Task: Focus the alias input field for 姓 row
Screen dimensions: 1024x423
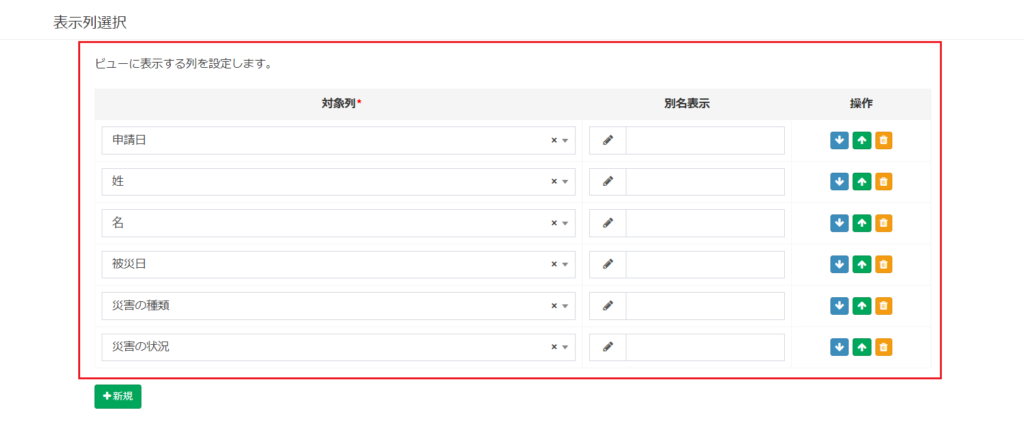Action: tap(705, 181)
